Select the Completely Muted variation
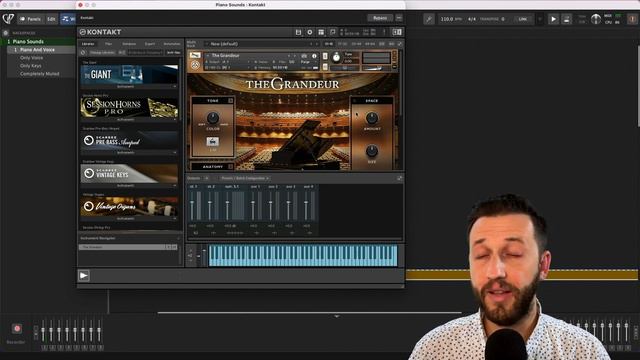This screenshot has width=640, height=360. click(40, 74)
